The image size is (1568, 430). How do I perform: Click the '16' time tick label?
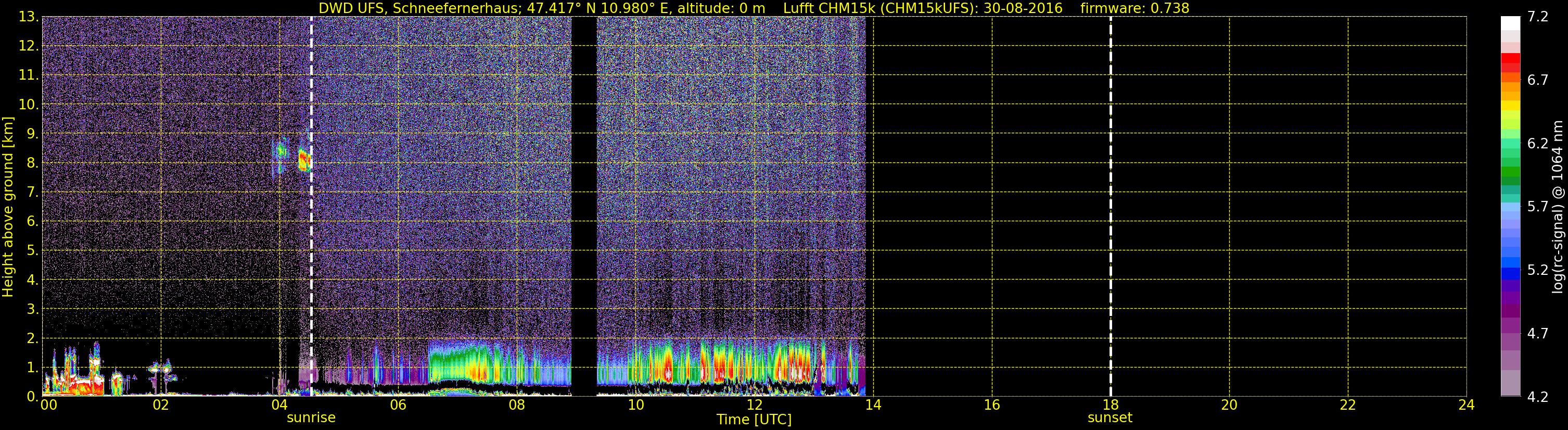click(991, 405)
